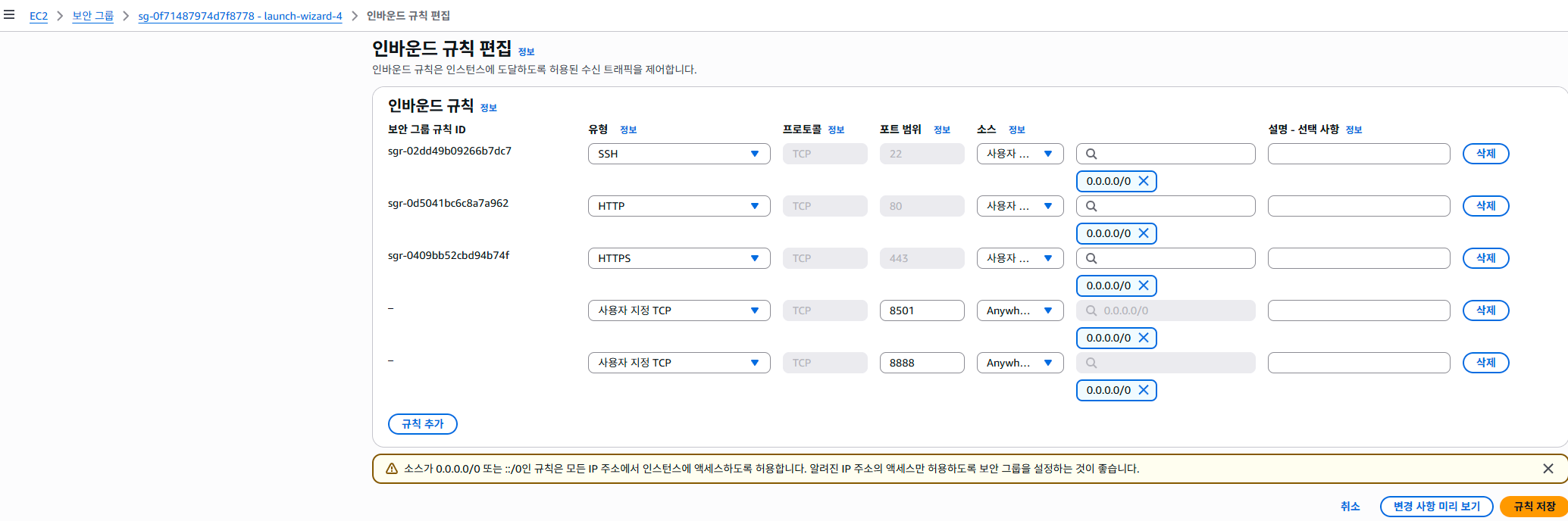Expand source dropdown for port 8501 rule
Screen dimensions: 1568x521
[x=1020, y=310]
